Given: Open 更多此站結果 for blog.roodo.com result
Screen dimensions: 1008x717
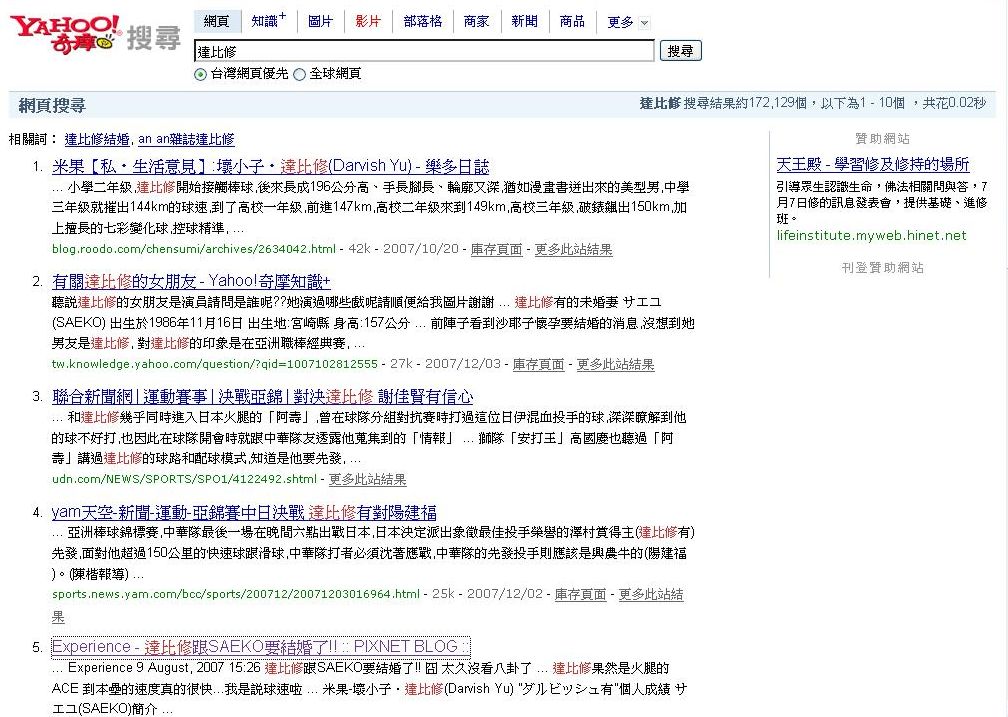Looking at the screenshot, I should point(573,250).
